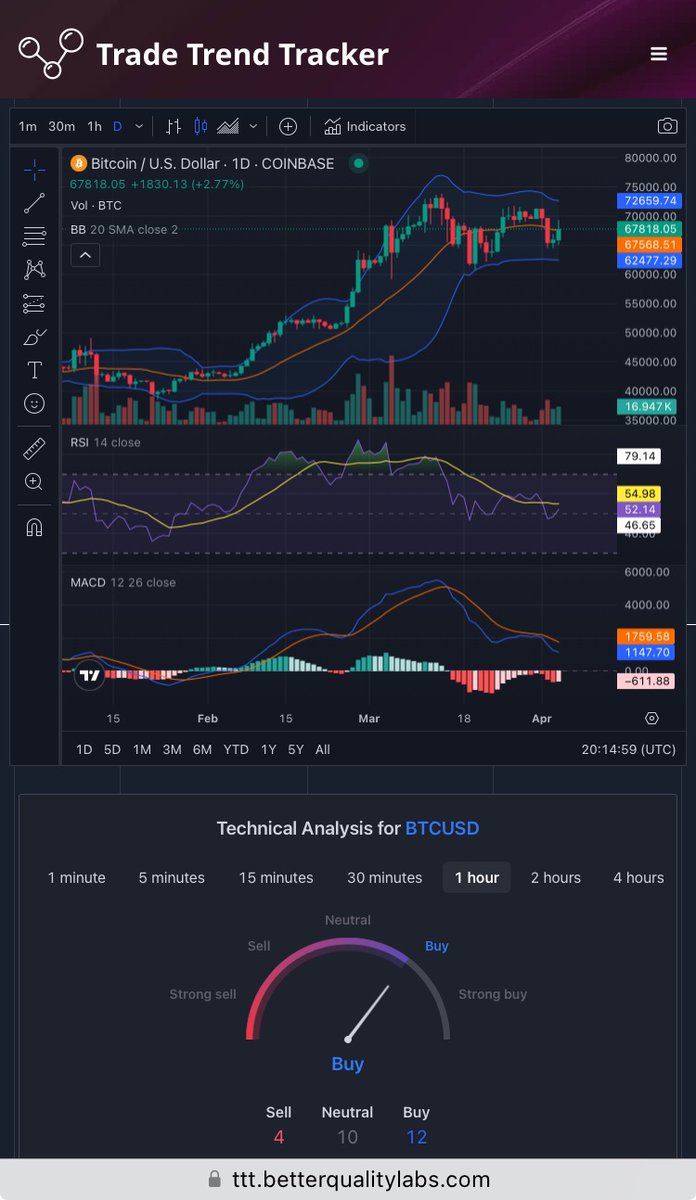Image resolution: width=696 pixels, height=1200 pixels.
Task: Set date range to 1Y
Action: click(x=268, y=749)
